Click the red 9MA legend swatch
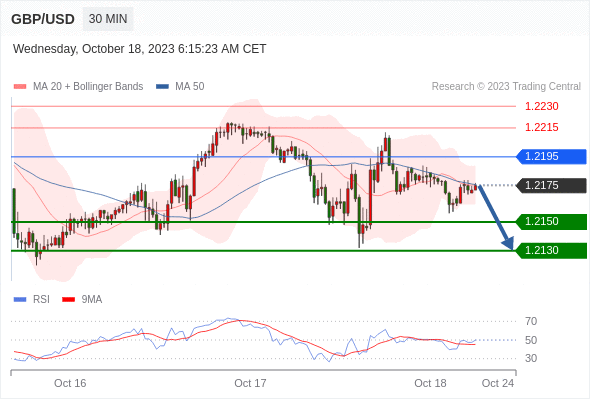Screen dimensions: 590x400 (68, 300)
